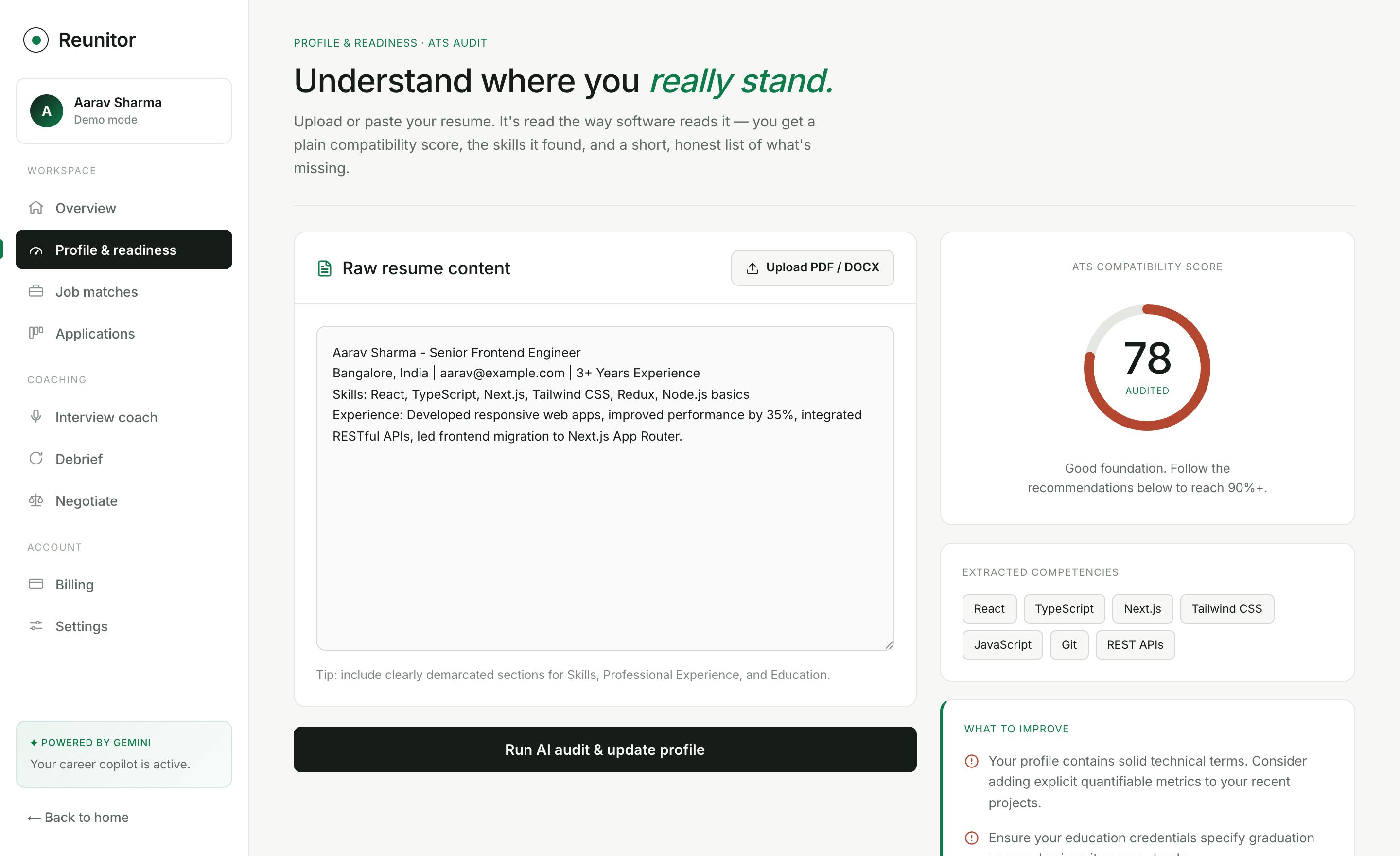1400x856 pixels.
Task: Click the 'Your career copilot is active.' text
Action: [110, 764]
